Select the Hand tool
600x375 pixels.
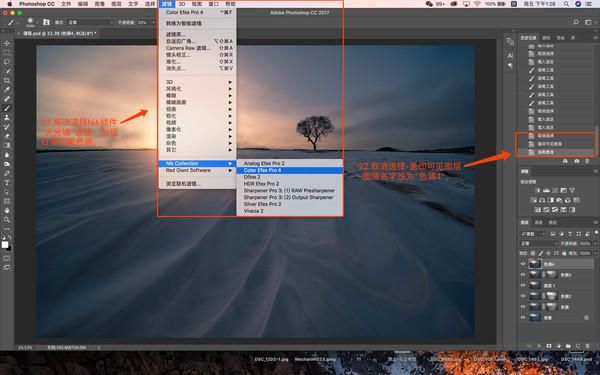coord(7,210)
